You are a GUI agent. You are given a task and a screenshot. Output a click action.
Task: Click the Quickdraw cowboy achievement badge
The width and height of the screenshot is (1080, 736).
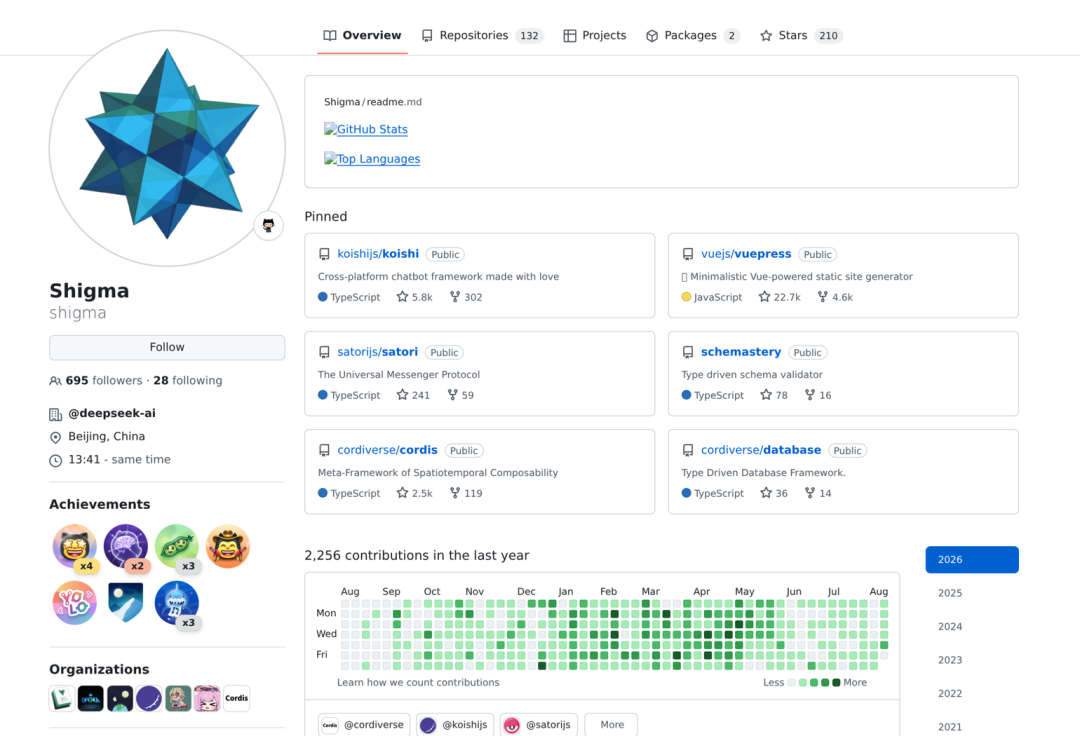(228, 547)
